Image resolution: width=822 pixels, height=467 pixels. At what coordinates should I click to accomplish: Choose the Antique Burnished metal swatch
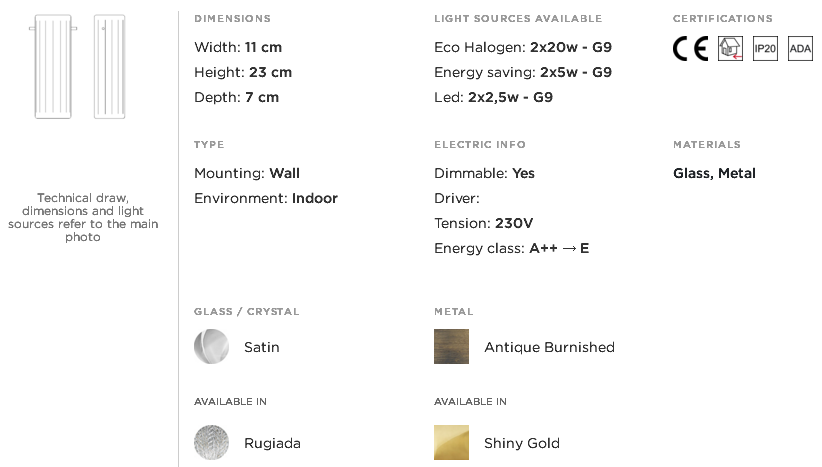coord(451,346)
